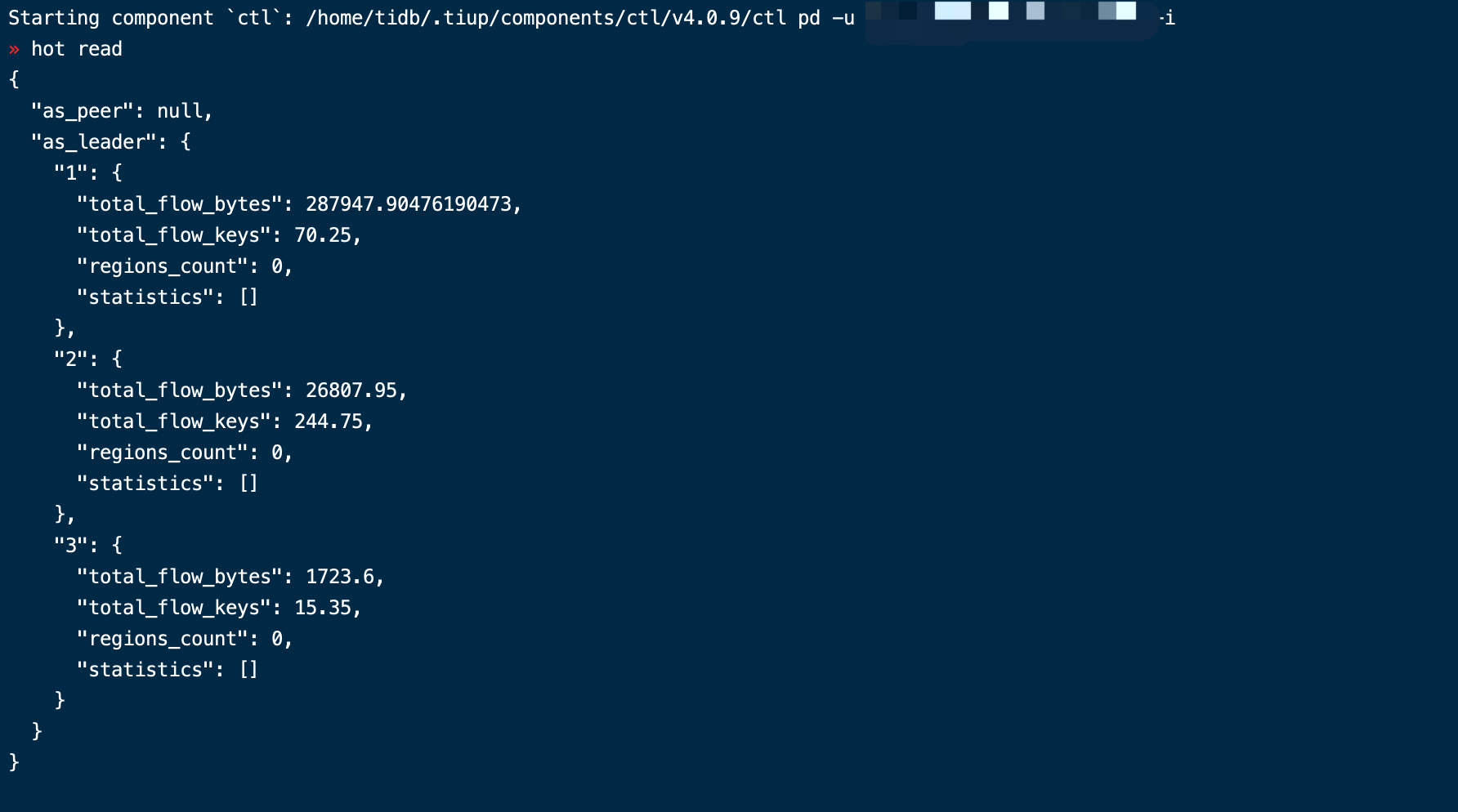Click the total_flow_keys value 15.35
Viewport: 1458px width, 812px height.
click(x=323, y=608)
